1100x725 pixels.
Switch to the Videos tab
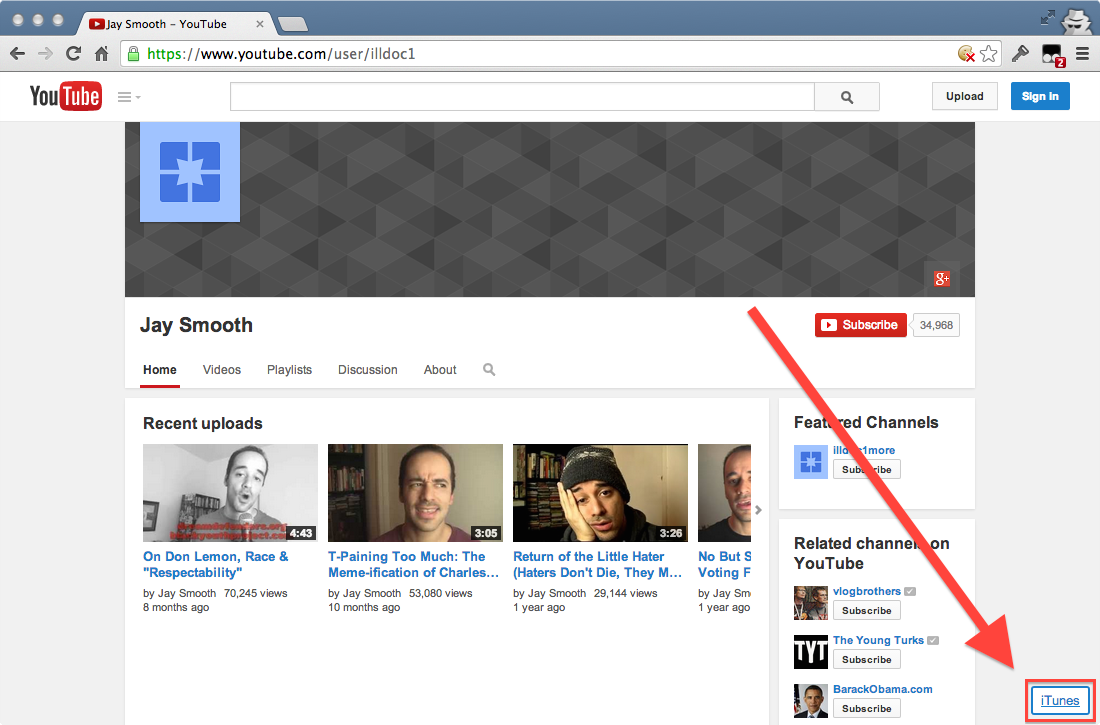(222, 370)
